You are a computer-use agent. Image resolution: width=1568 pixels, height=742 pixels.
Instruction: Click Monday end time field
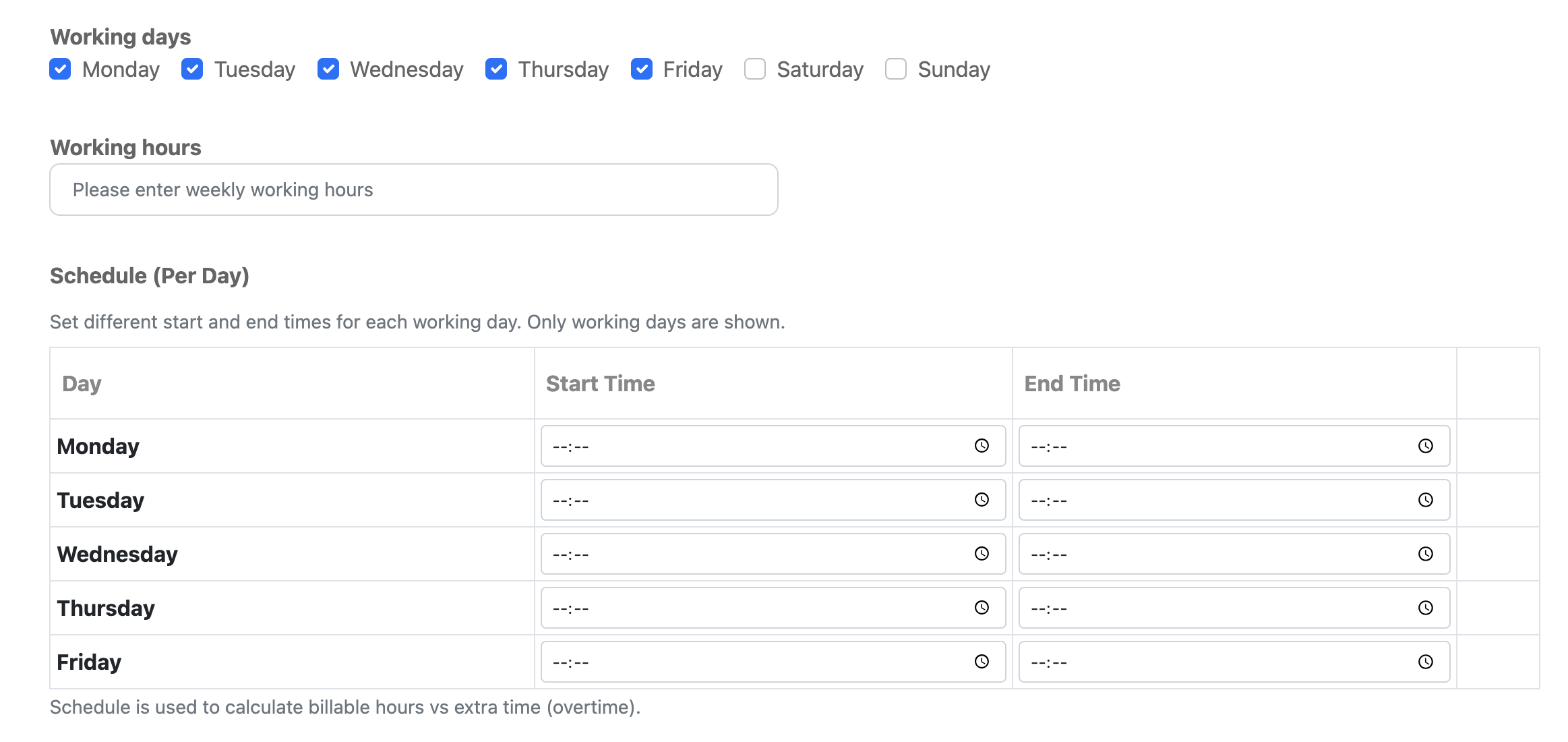click(x=1234, y=446)
